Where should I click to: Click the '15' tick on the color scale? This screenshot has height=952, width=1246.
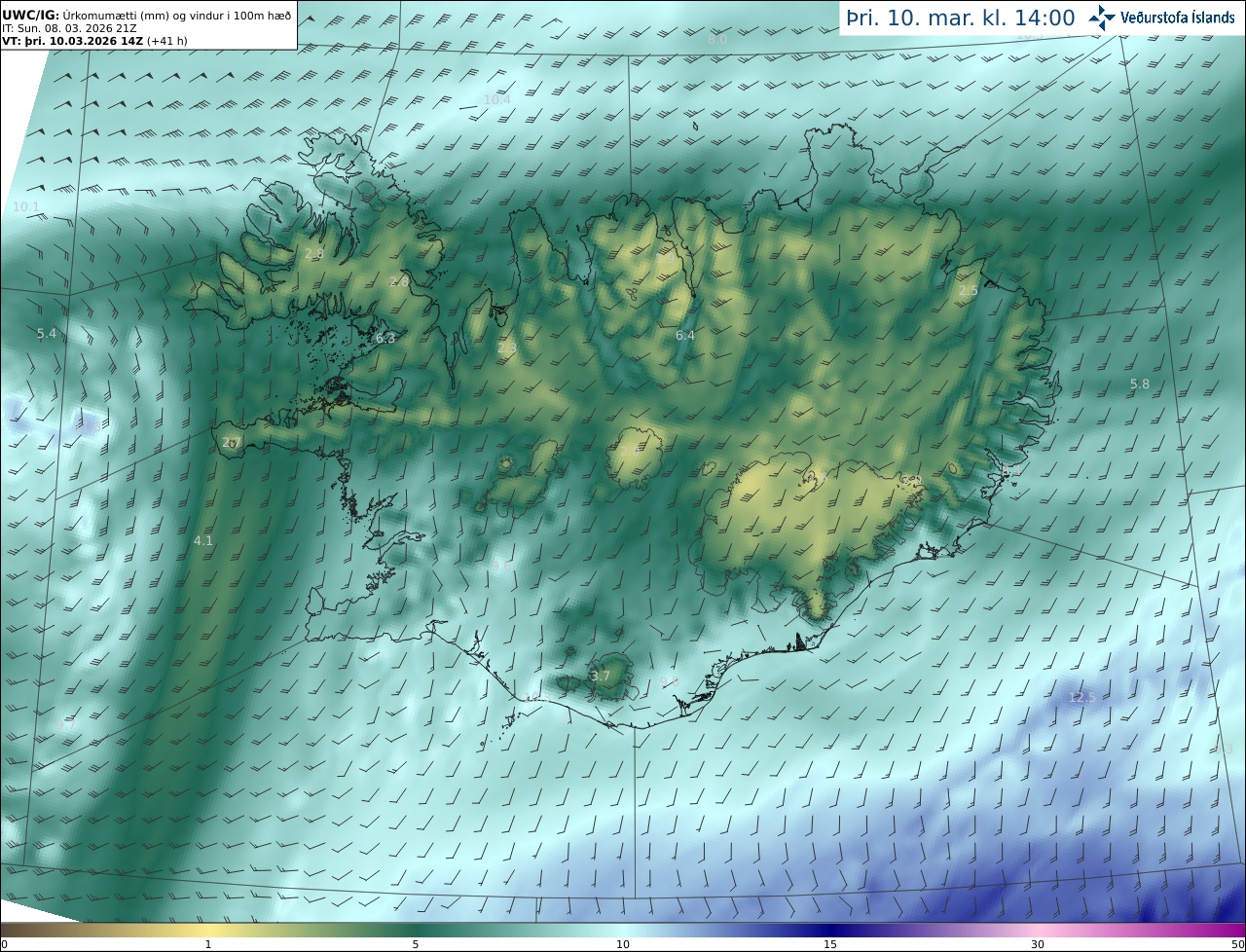point(830,944)
